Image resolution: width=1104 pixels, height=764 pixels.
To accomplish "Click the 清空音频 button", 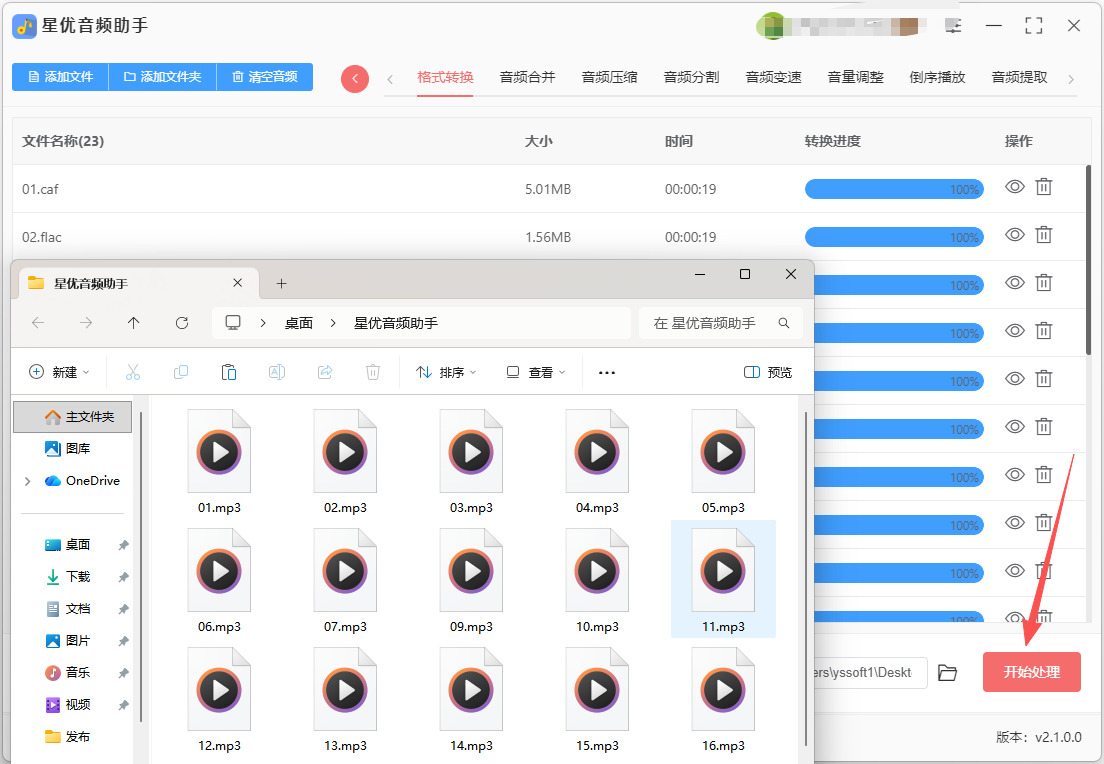I will click(265, 77).
